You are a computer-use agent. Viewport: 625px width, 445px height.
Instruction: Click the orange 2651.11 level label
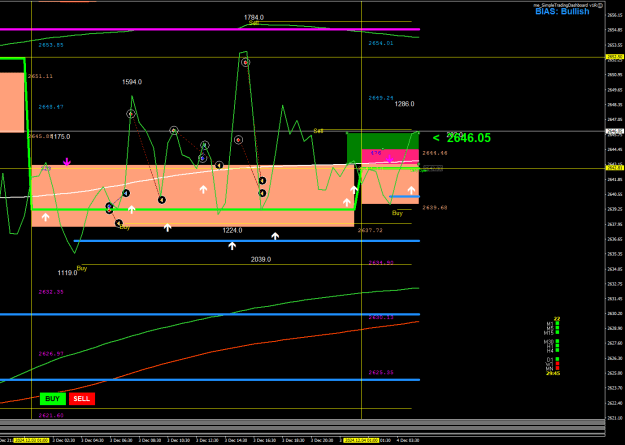point(40,76)
